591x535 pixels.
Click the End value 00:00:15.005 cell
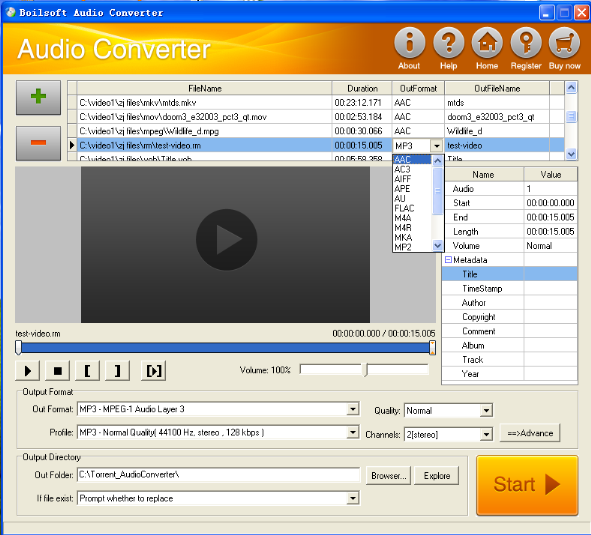pos(550,217)
